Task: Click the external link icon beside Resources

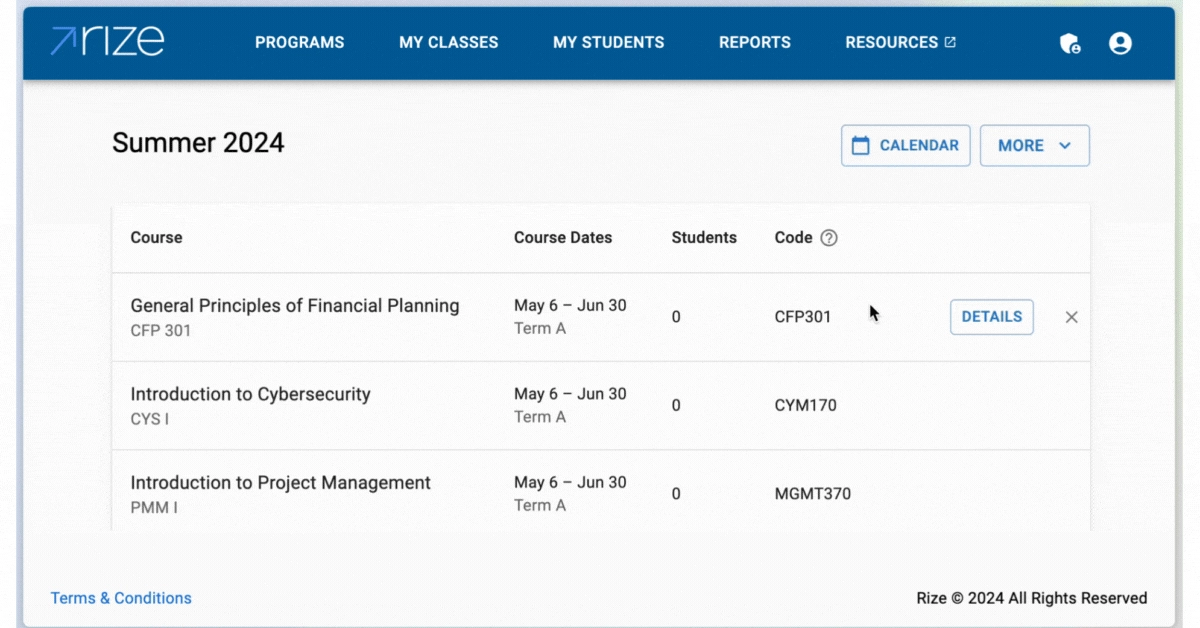Action: coord(950,42)
